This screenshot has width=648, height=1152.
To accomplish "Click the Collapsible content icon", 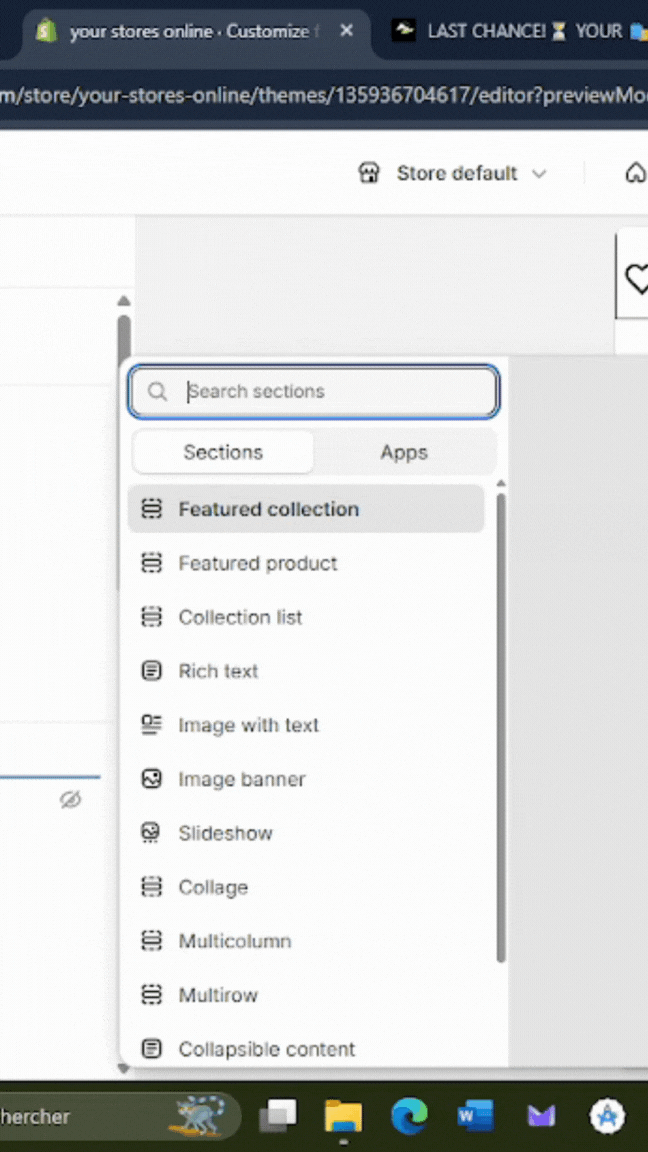I will (x=151, y=1049).
